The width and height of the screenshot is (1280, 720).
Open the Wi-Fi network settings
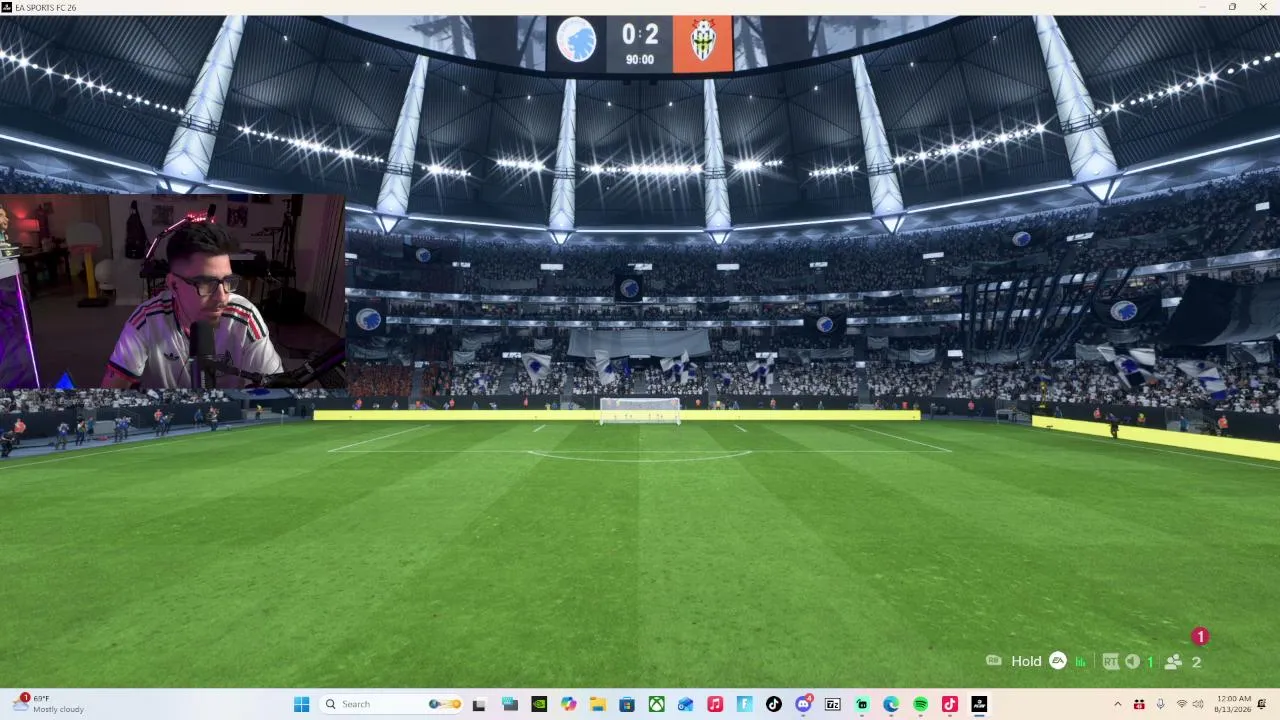click(x=1181, y=704)
